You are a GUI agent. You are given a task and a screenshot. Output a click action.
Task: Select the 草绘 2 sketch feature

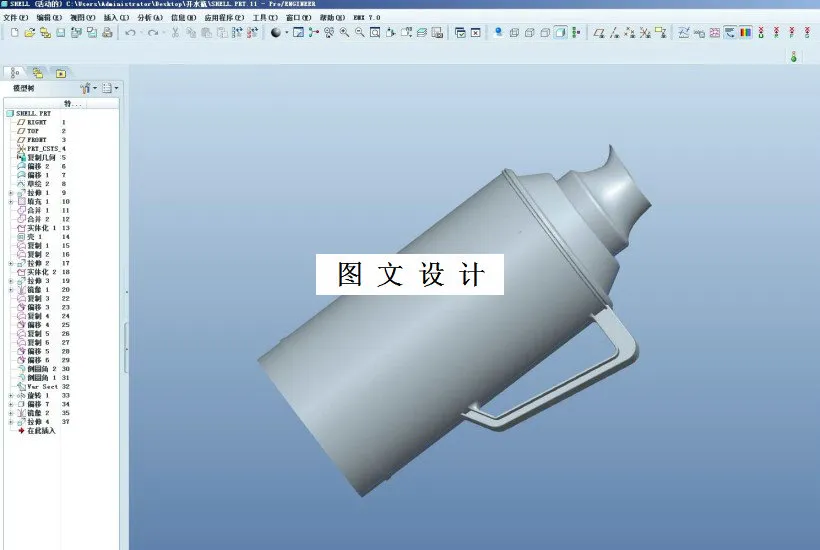pos(33,184)
